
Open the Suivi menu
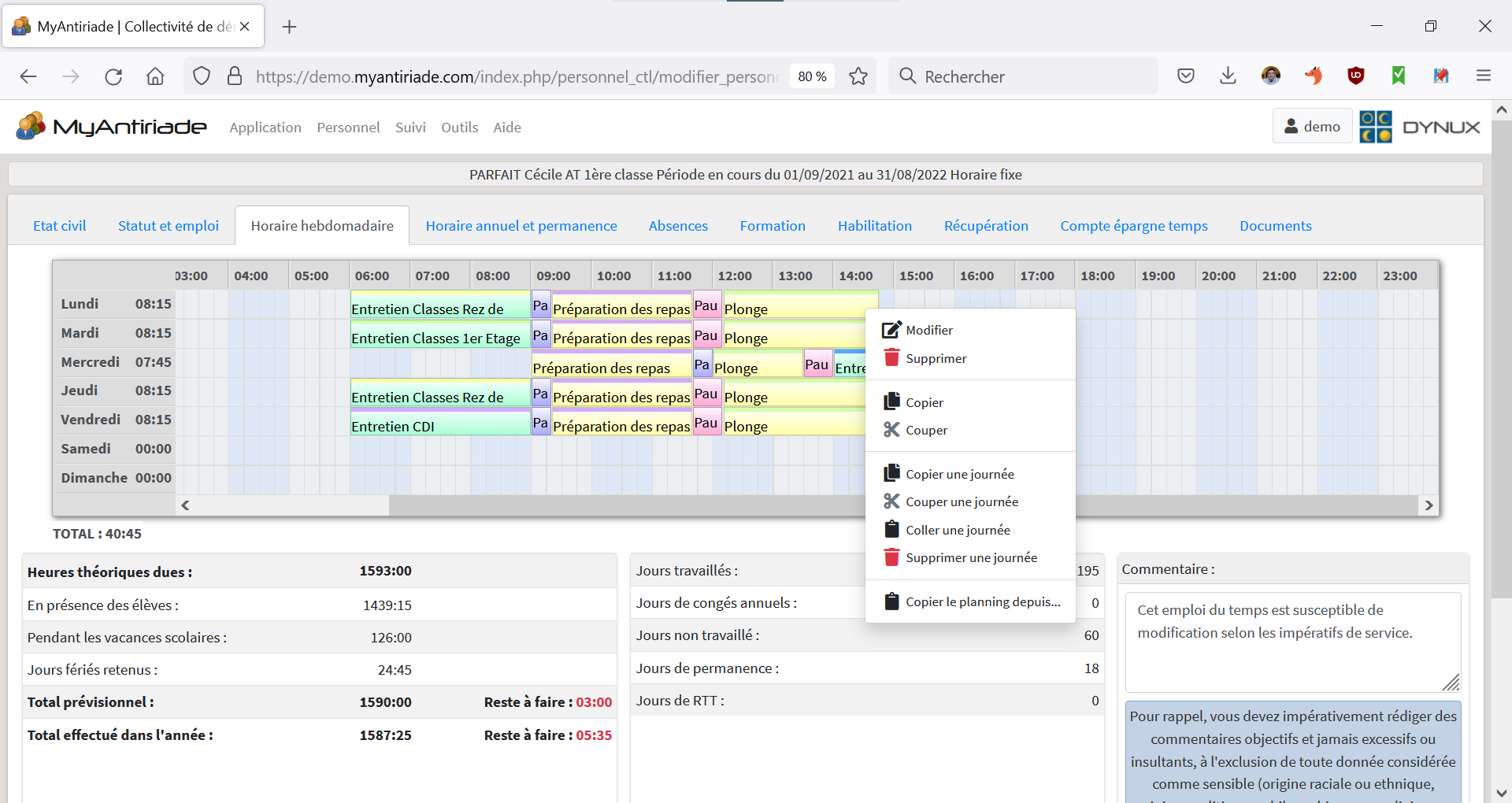[410, 128]
